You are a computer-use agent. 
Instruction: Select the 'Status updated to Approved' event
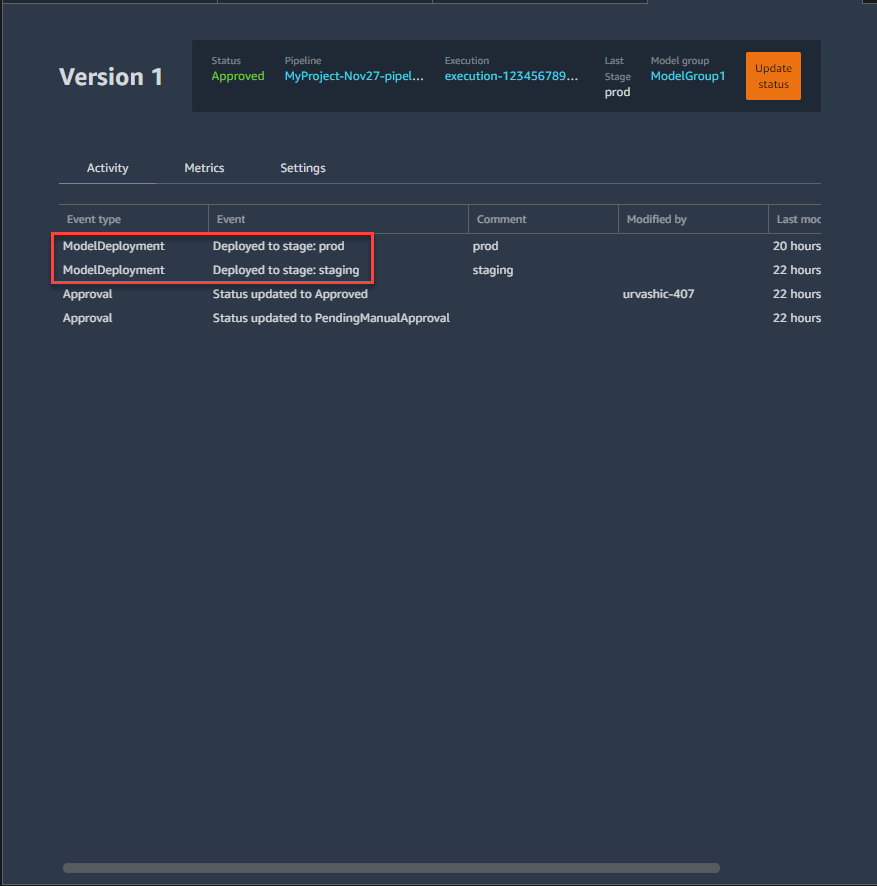point(290,294)
